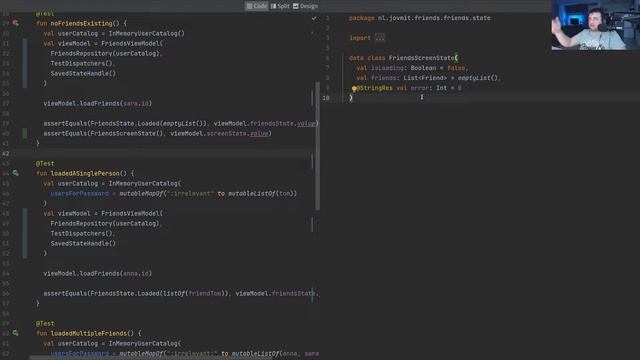Click the blue change marker beside the noFriendsExisting viewModel block

(x=25, y=63)
